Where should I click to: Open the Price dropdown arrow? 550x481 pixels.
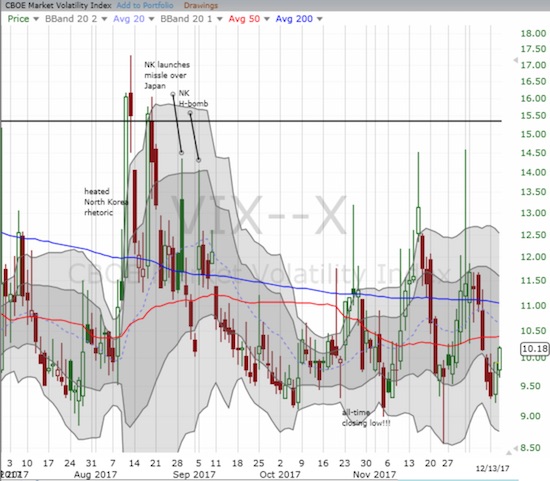click(36, 19)
